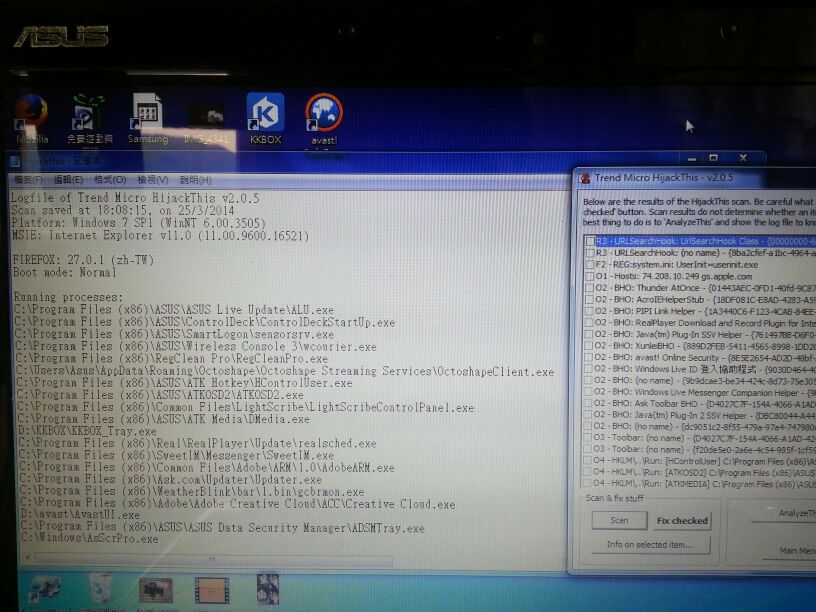Click the 'Logfile of Trend Micro HijackThis v2.0.5' line
This screenshot has height=612, width=816.
click(x=135, y=198)
